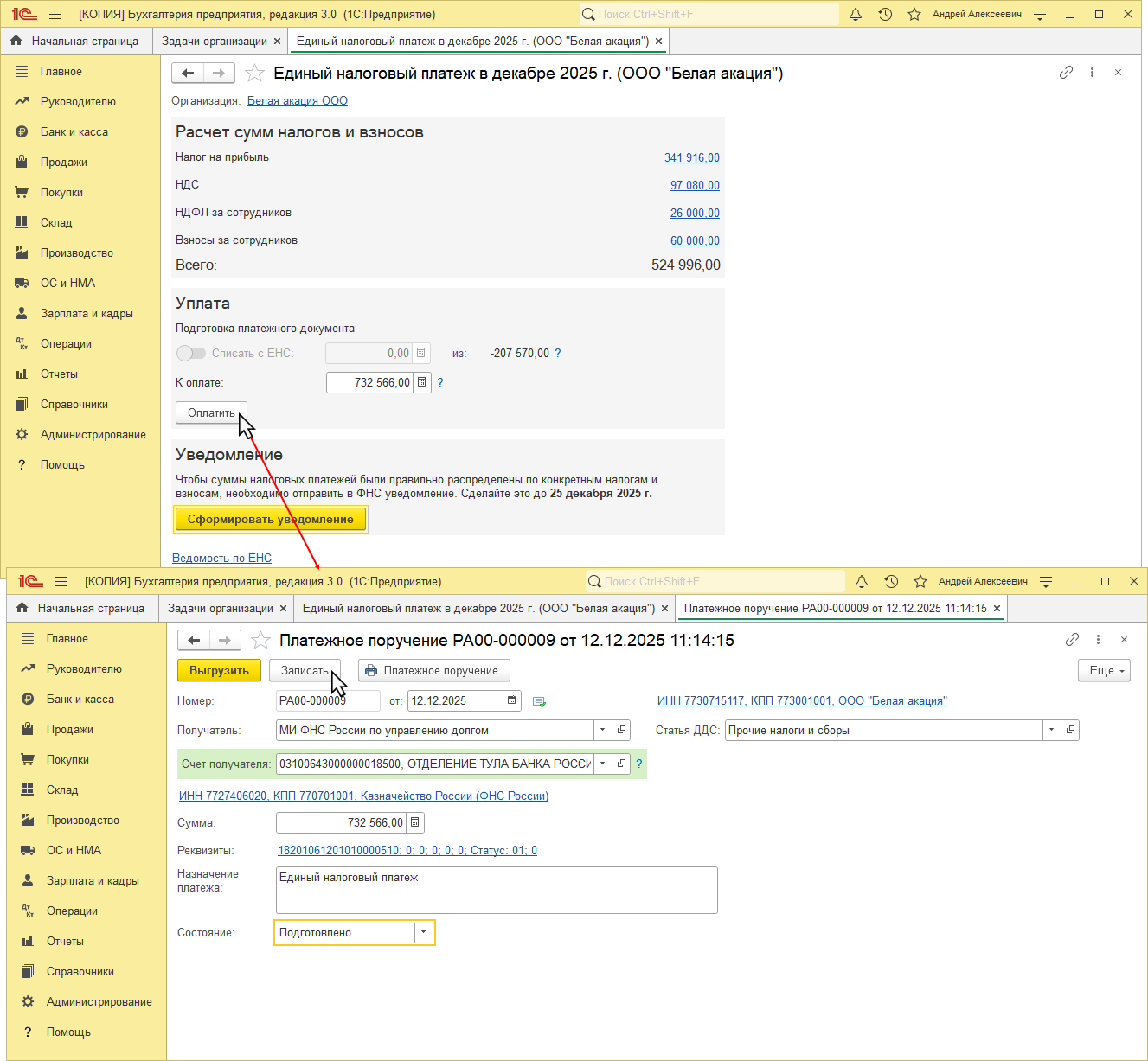Screen dimensions: 1148x1061
Task: Go back arrow in payment order form
Action: pyautogui.click(x=194, y=640)
